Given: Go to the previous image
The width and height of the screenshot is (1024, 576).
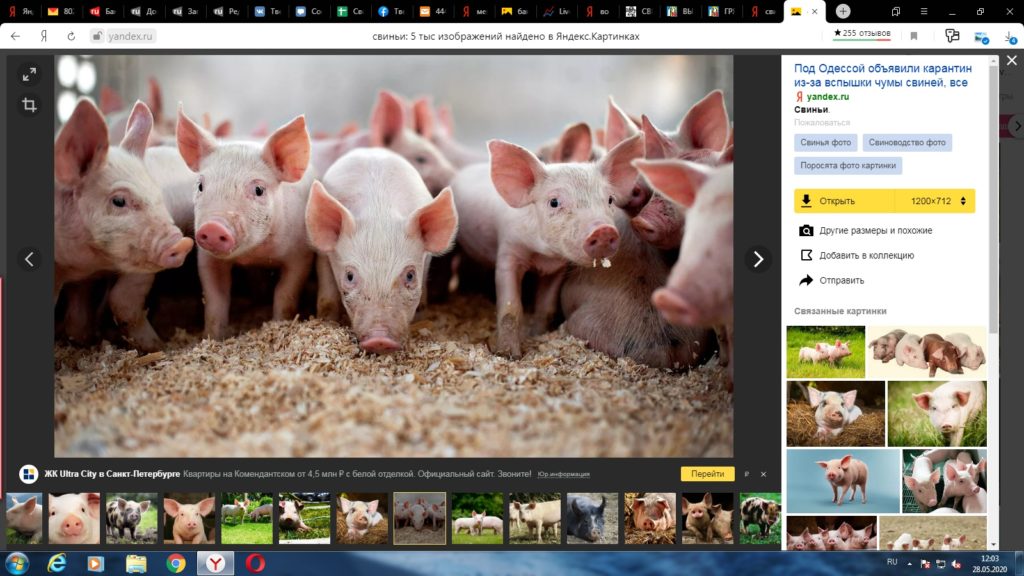Looking at the screenshot, I should 29,259.
